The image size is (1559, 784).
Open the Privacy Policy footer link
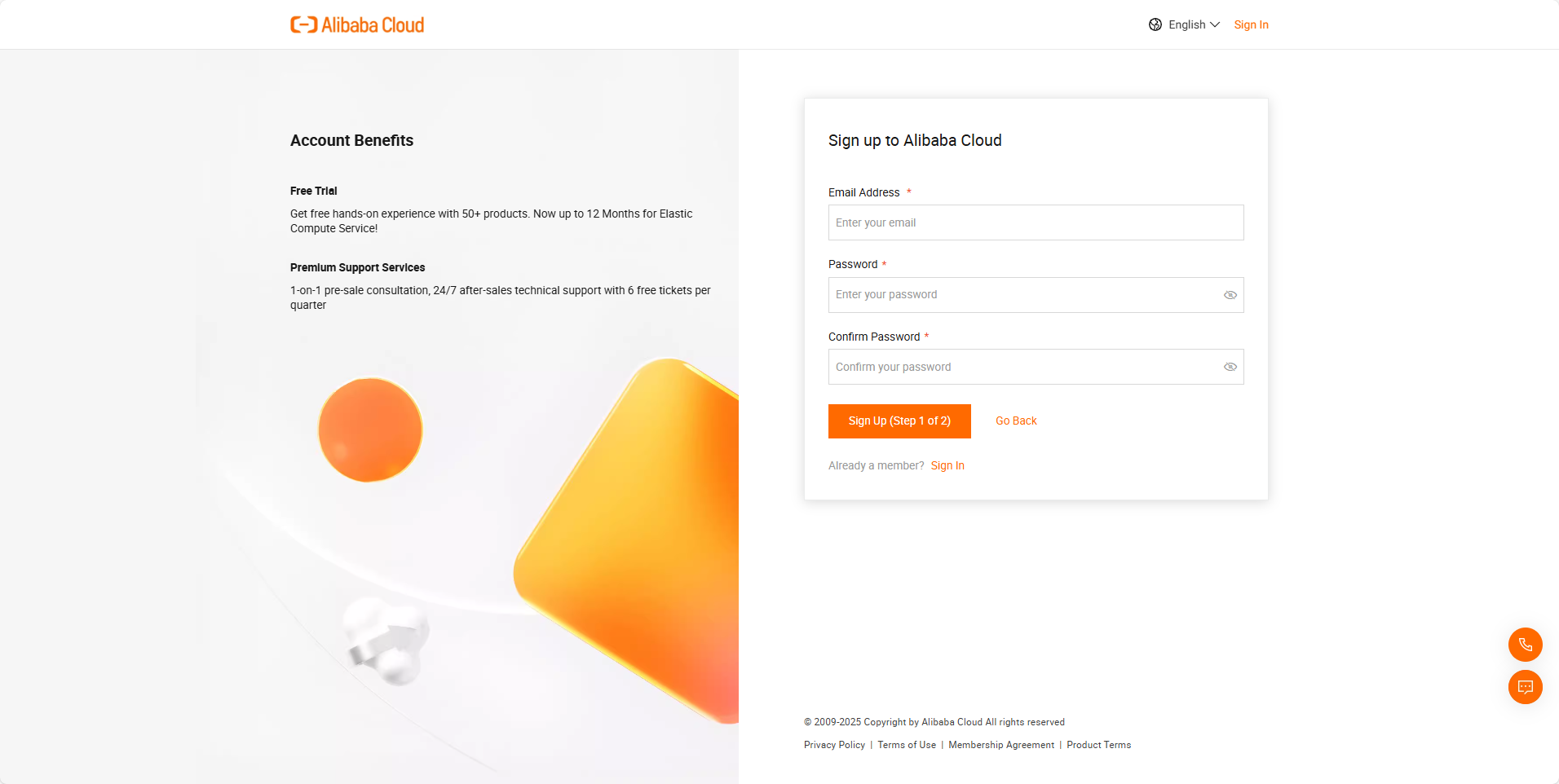[x=834, y=745]
